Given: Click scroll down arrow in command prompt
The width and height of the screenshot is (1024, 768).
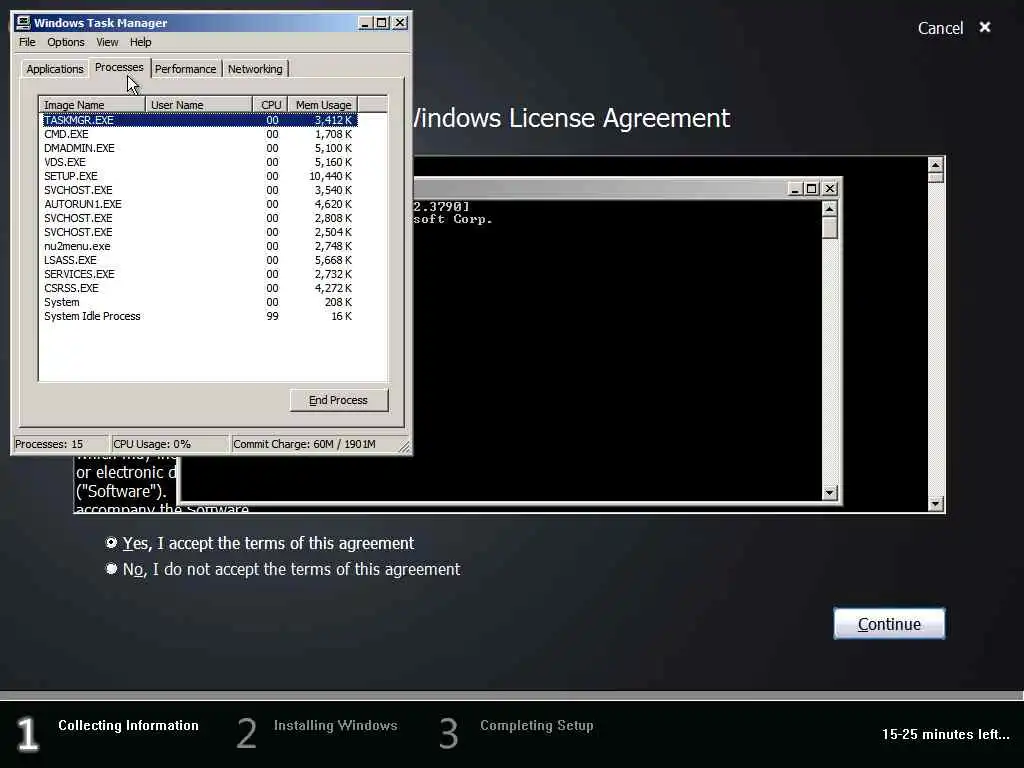Looking at the screenshot, I should tap(829, 493).
